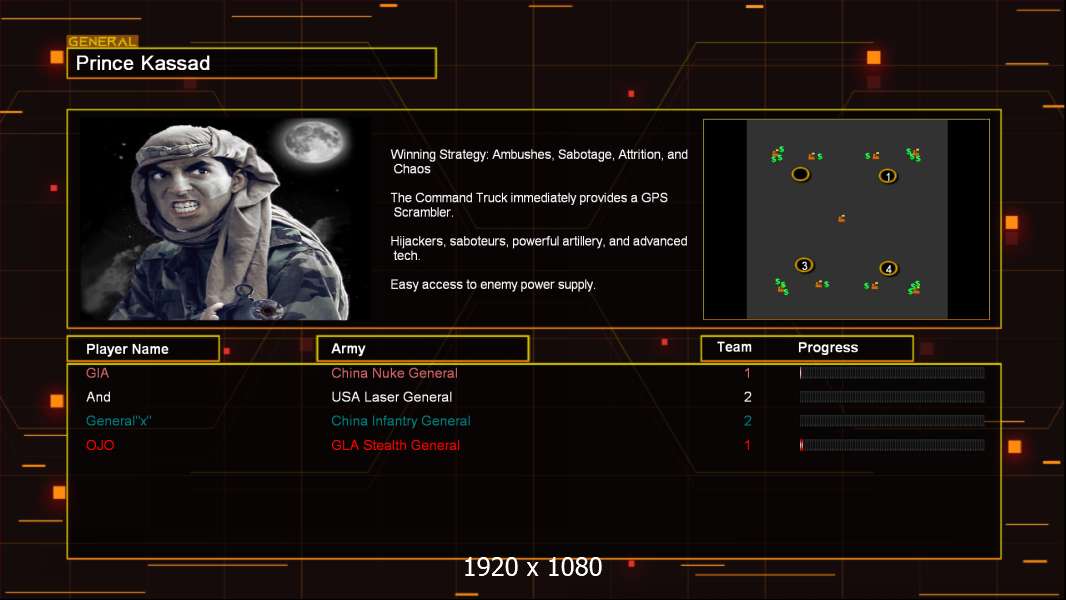
Task: Click China Nuke General army entry
Action: point(394,373)
